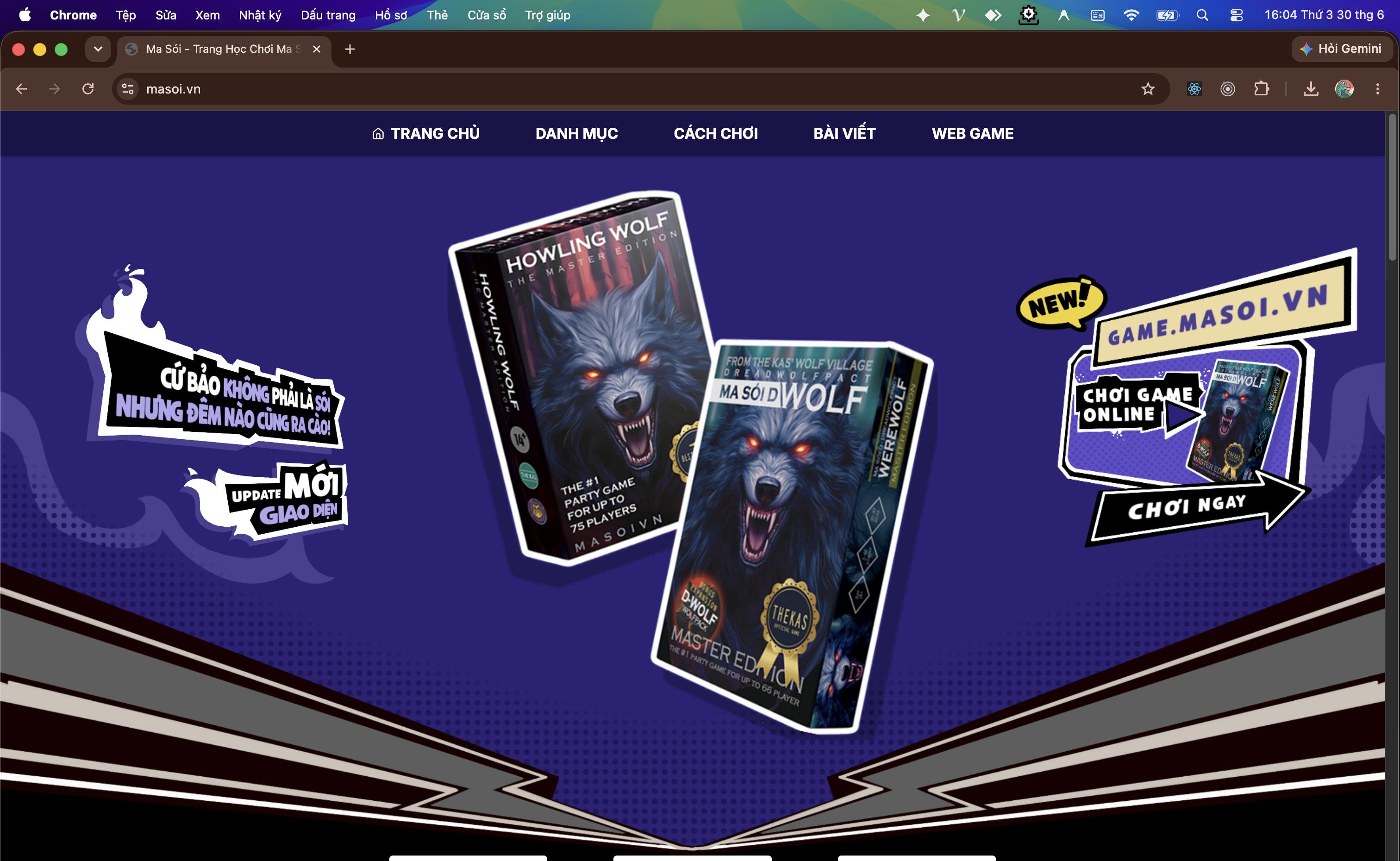Viewport: 1400px width, 861px height.
Task: Open the Hồ sơ menu
Action: coord(391,15)
